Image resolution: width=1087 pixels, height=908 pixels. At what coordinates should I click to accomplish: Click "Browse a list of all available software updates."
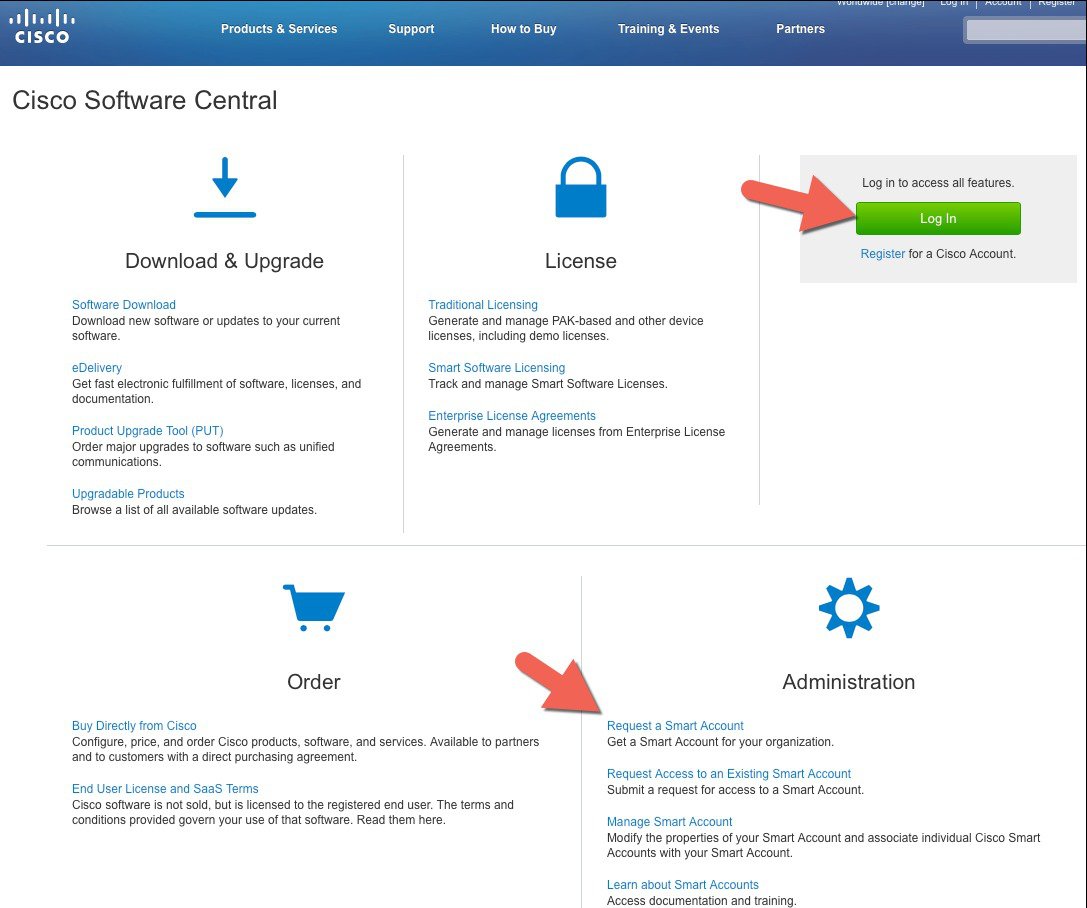coord(194,509)
